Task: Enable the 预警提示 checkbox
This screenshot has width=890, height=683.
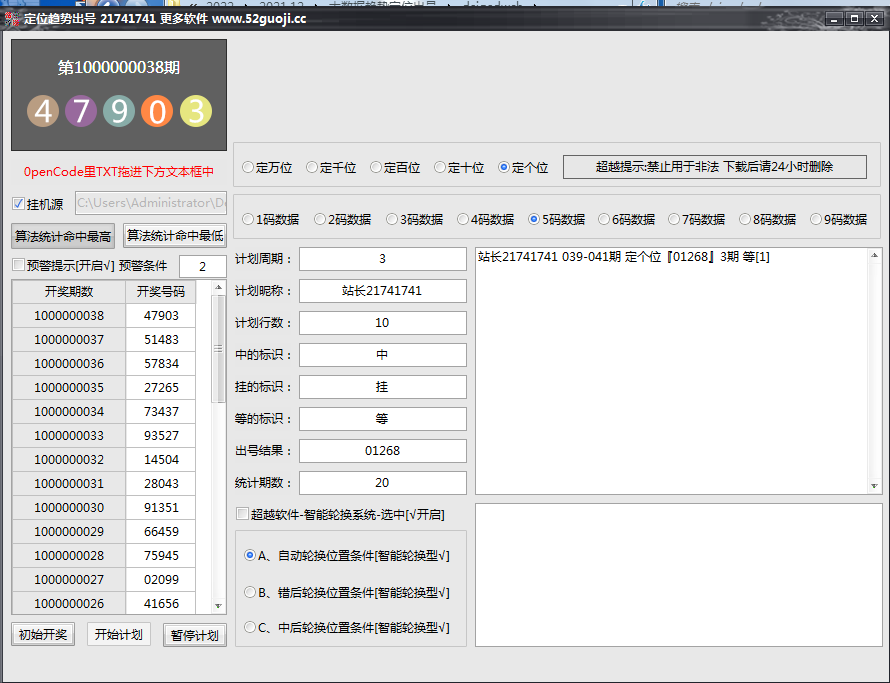Action: 18,265
